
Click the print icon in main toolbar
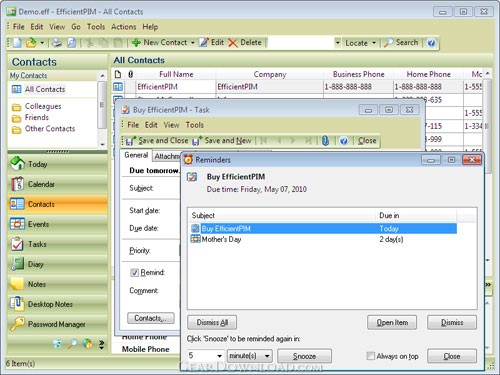coord(57,43)
